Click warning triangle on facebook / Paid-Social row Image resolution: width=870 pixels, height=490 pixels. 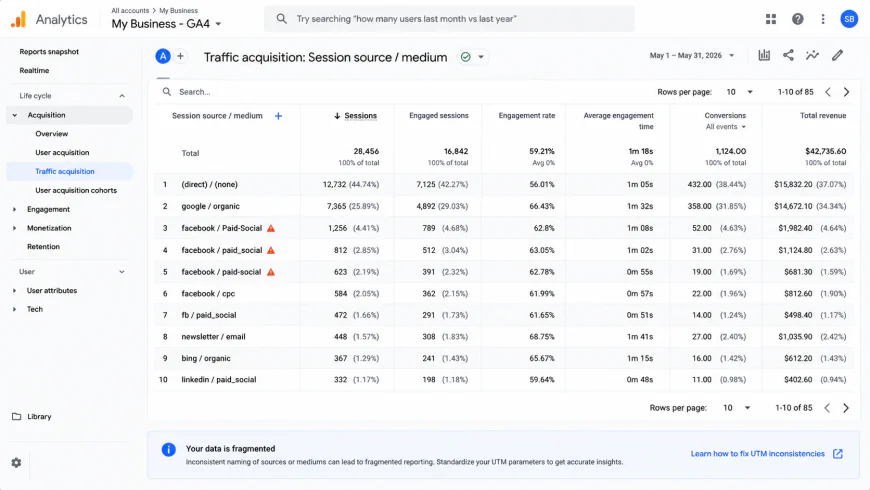point(271,228)
